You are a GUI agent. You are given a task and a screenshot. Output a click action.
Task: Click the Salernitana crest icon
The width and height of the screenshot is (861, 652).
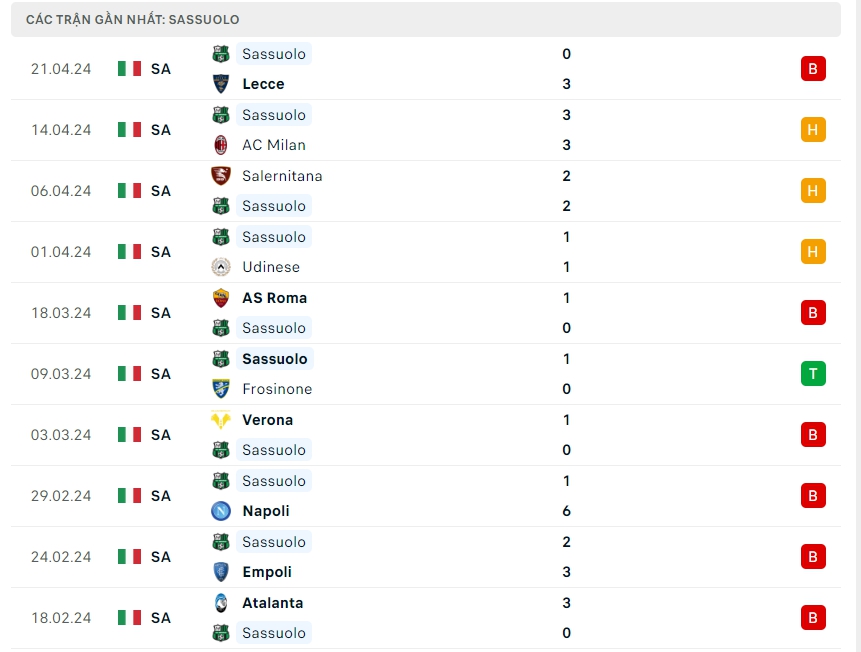(221, 176)
